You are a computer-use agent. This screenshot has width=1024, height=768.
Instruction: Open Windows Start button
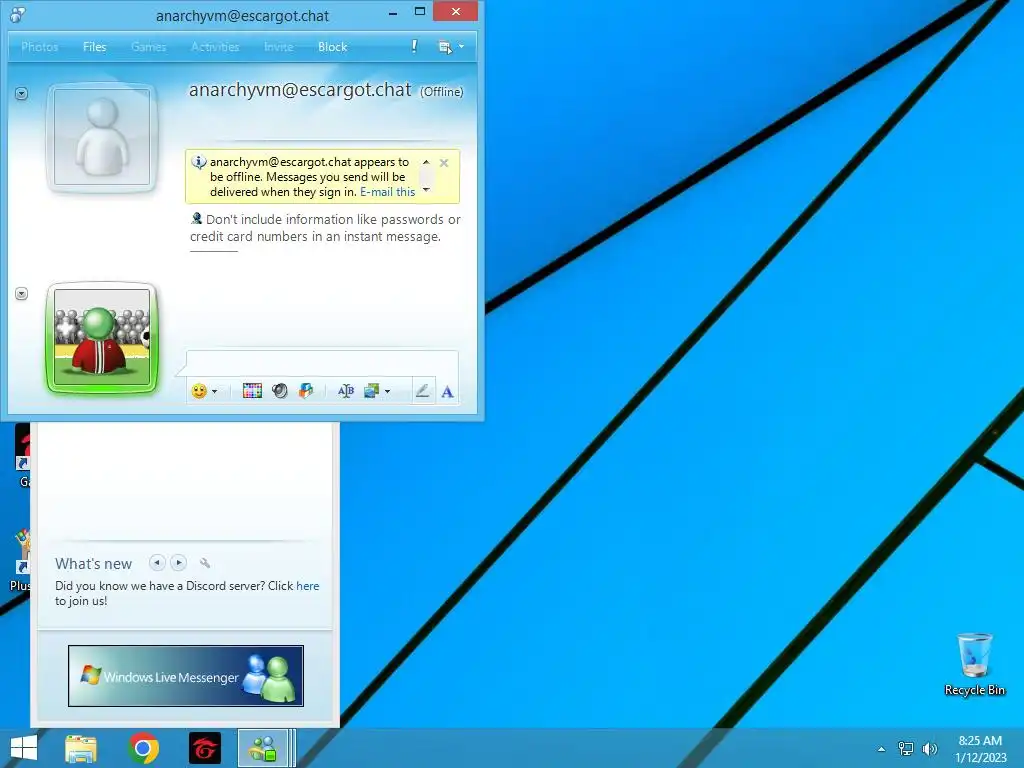[24, 748]
